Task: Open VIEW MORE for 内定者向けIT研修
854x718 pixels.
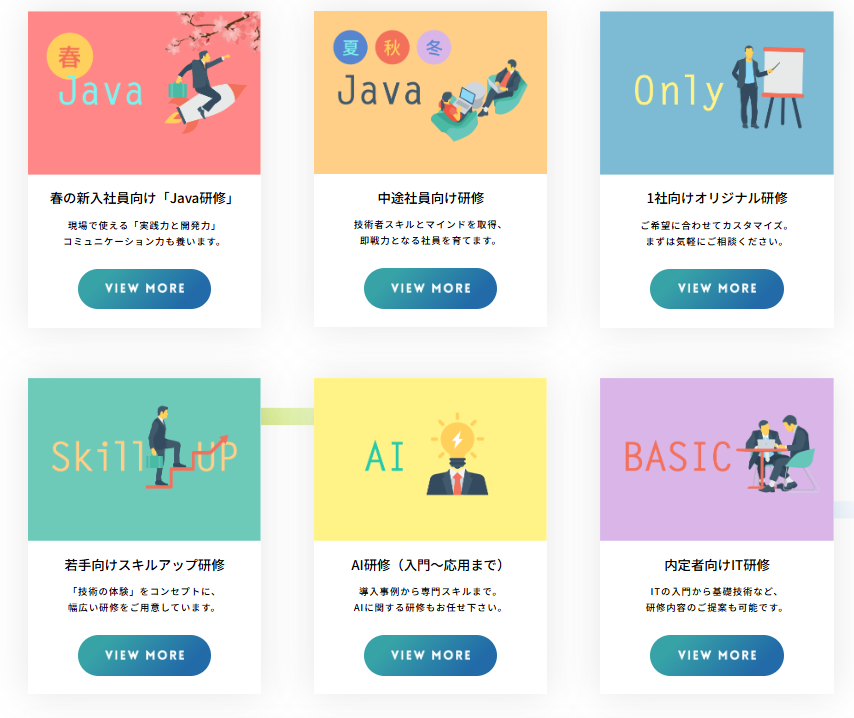Action: [x=717, y=655]
